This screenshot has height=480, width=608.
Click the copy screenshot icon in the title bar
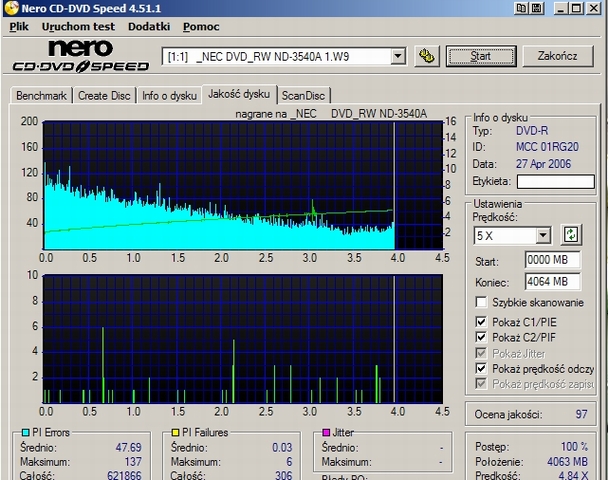tap(522, 8)
